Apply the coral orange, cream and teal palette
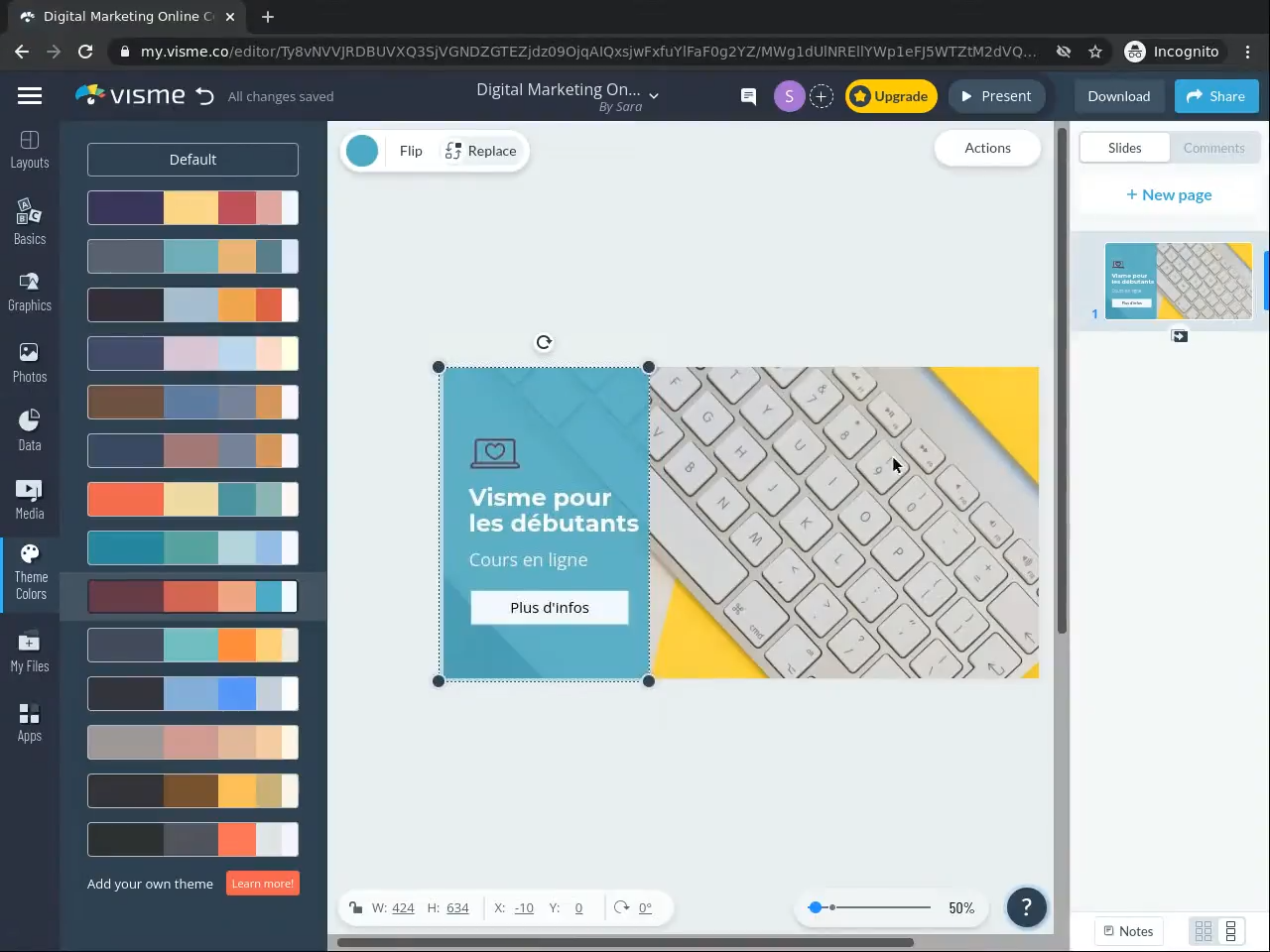The height and width of the screenshot is (952, 1270). (192, 499)
